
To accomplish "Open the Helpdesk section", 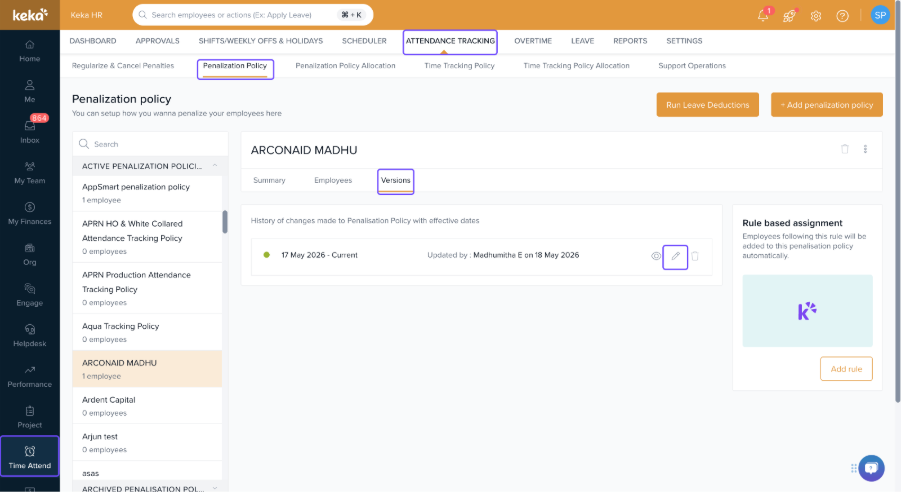I will click(x=29, y=336).
